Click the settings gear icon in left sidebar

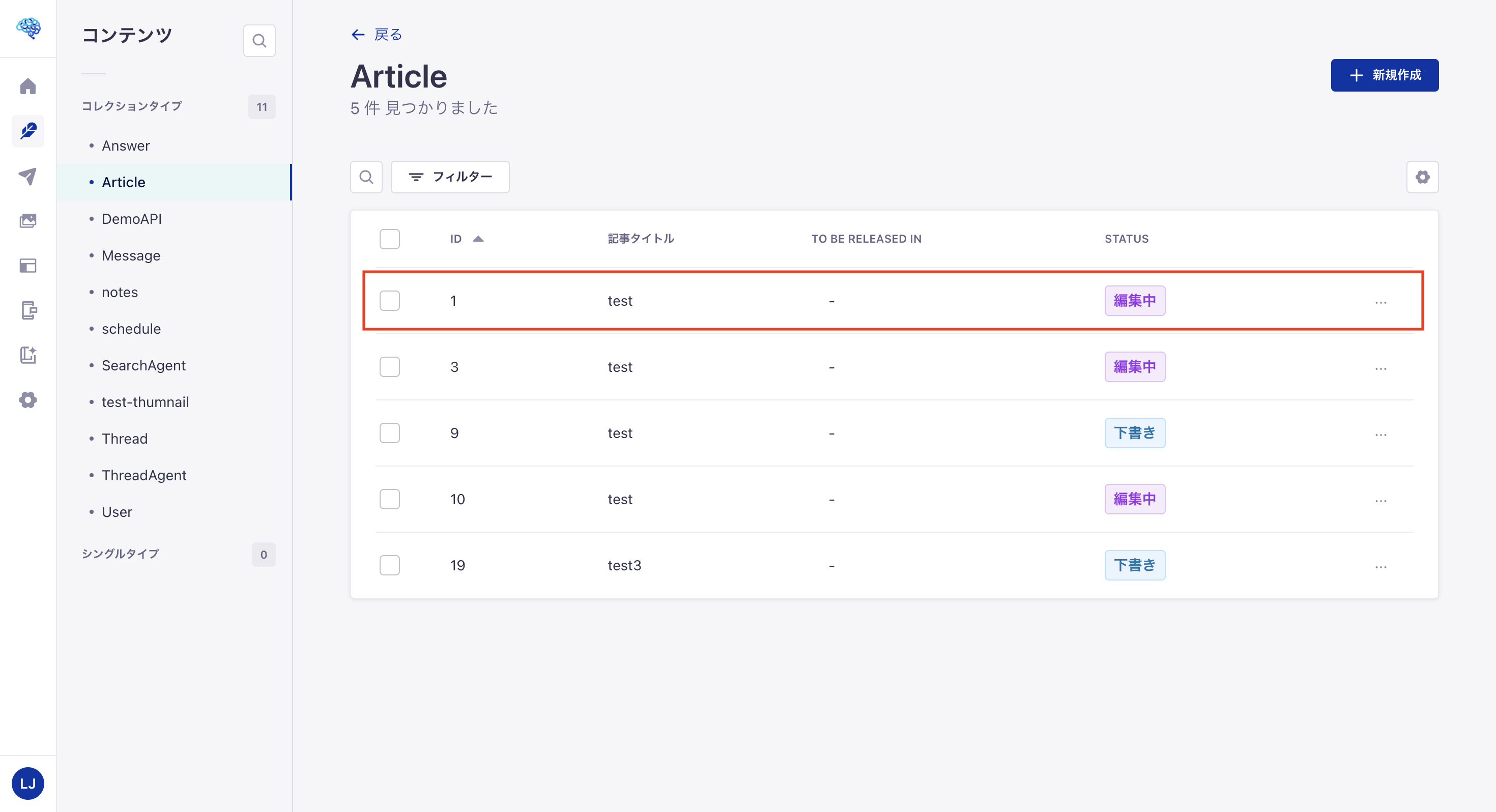[x=28, y=399]
